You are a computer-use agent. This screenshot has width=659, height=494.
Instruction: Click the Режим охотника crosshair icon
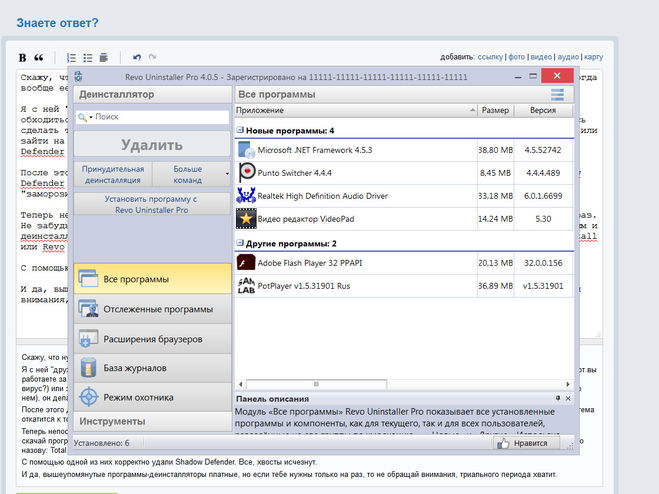[x=89, y=397]
